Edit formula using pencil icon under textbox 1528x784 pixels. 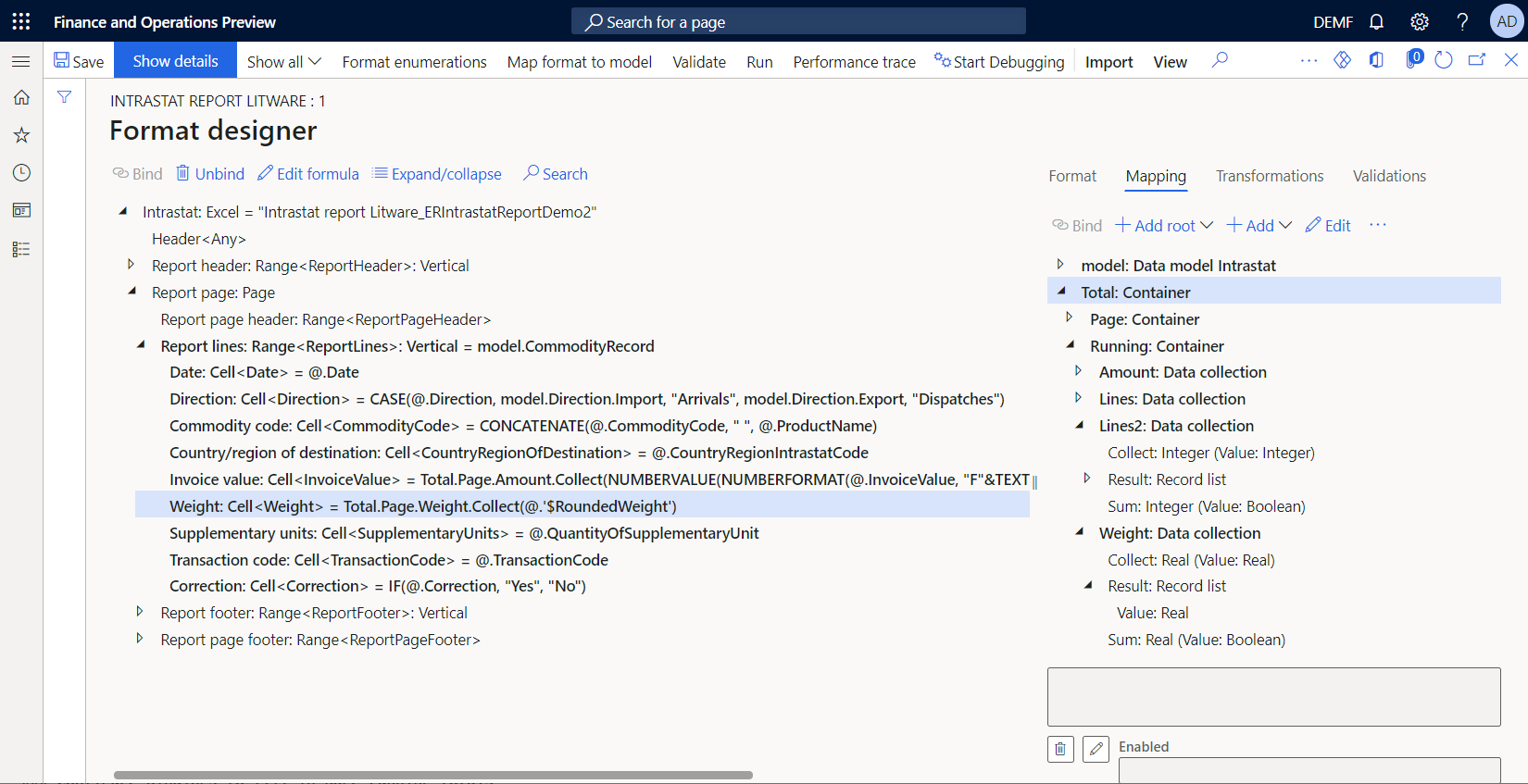(1096, 749)
